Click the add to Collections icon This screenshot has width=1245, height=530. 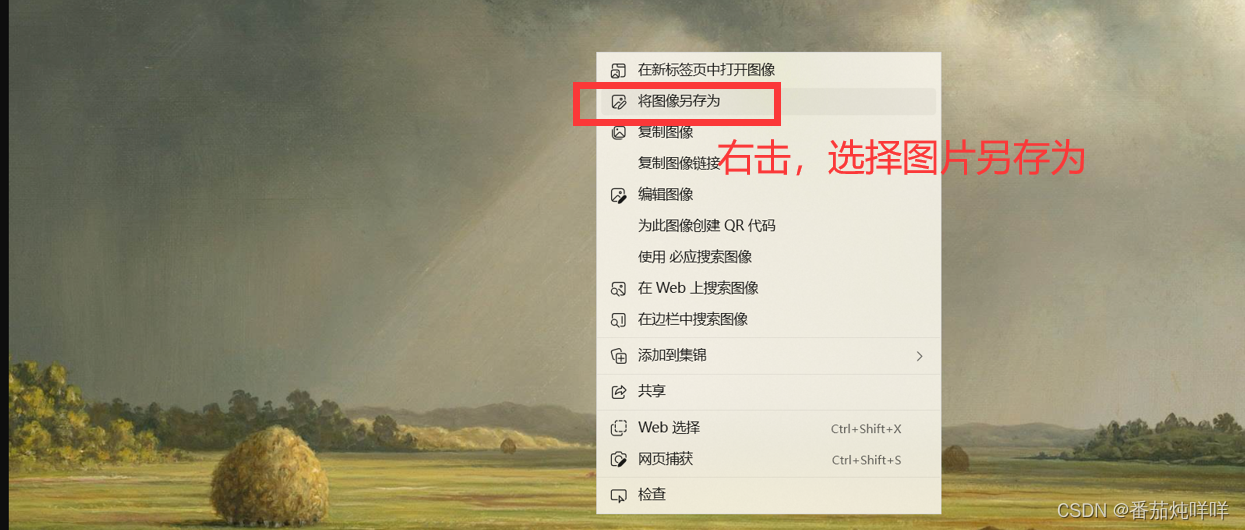point(618,356)
